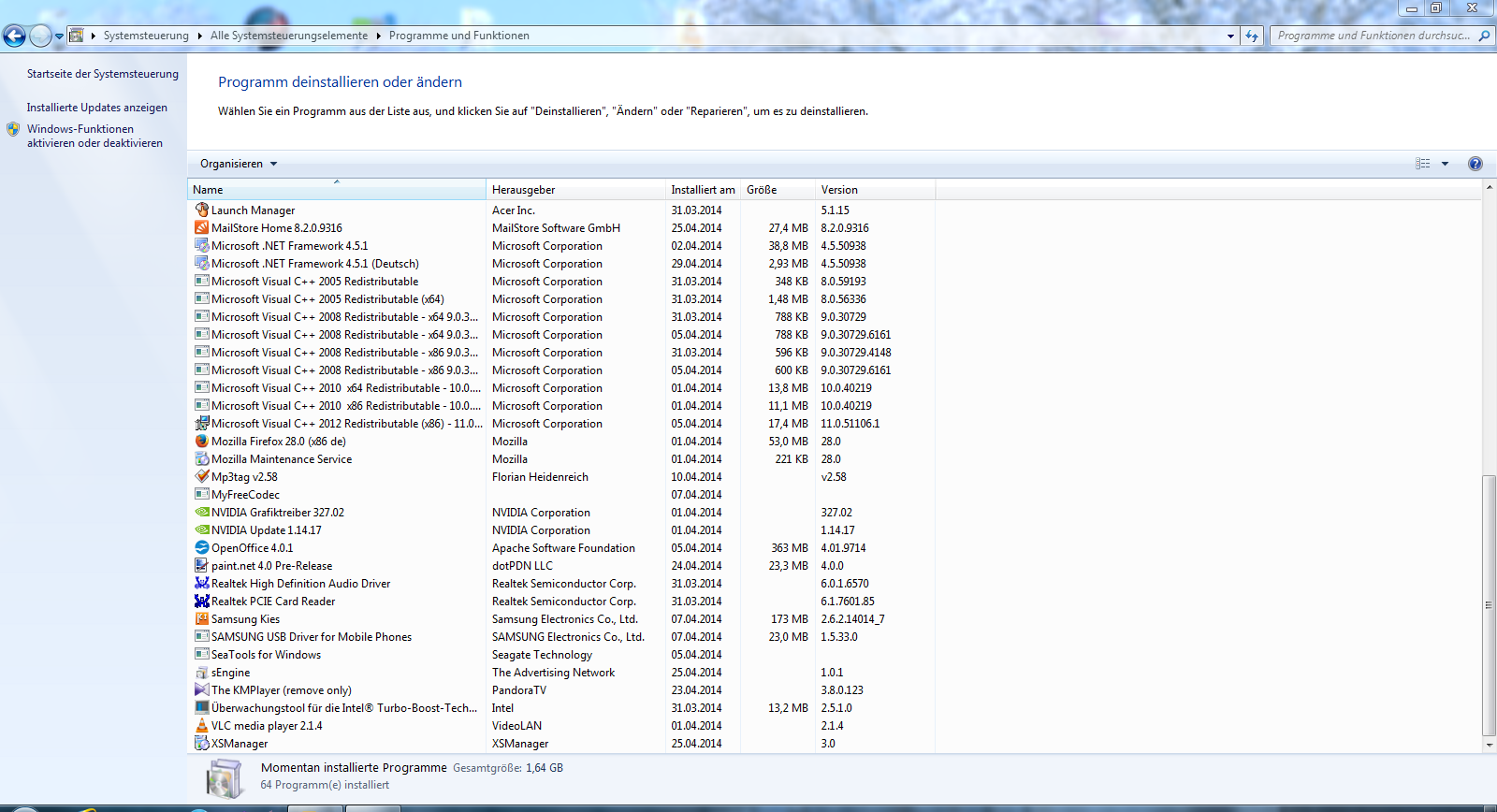Viewport: 1497px width, 812px height.
Task: Go back with the back arrow
Action: (14, 36)
